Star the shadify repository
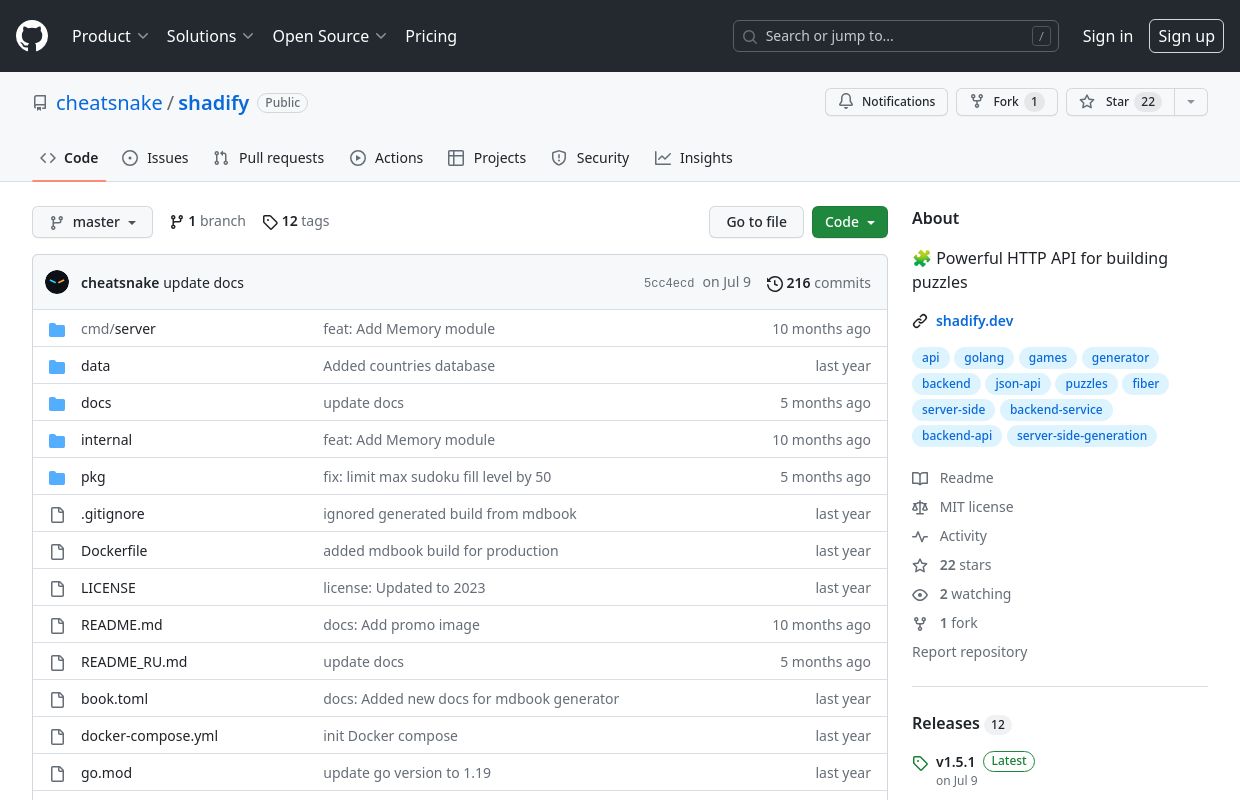Image resolution: width=1240 pixels, height=800 pixels. coord(1120,102)
